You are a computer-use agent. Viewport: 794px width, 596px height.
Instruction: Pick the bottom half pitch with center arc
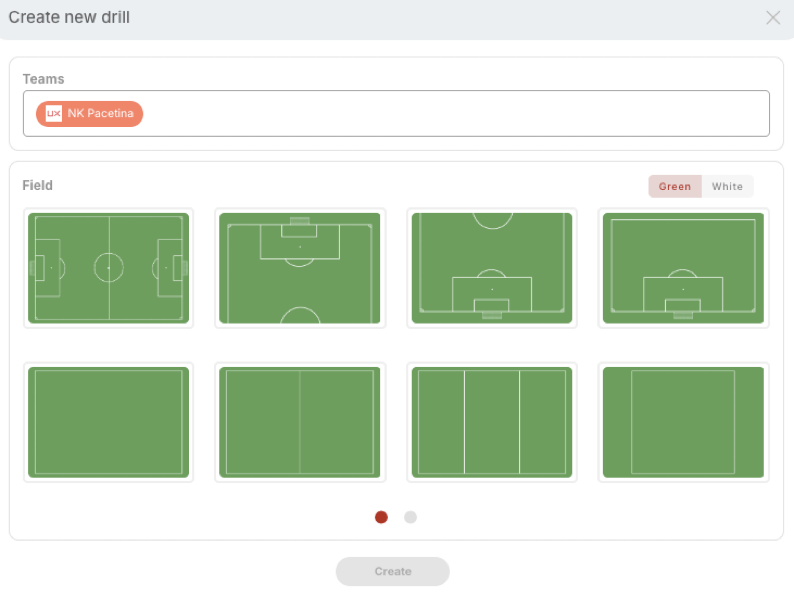click(492, 268)
